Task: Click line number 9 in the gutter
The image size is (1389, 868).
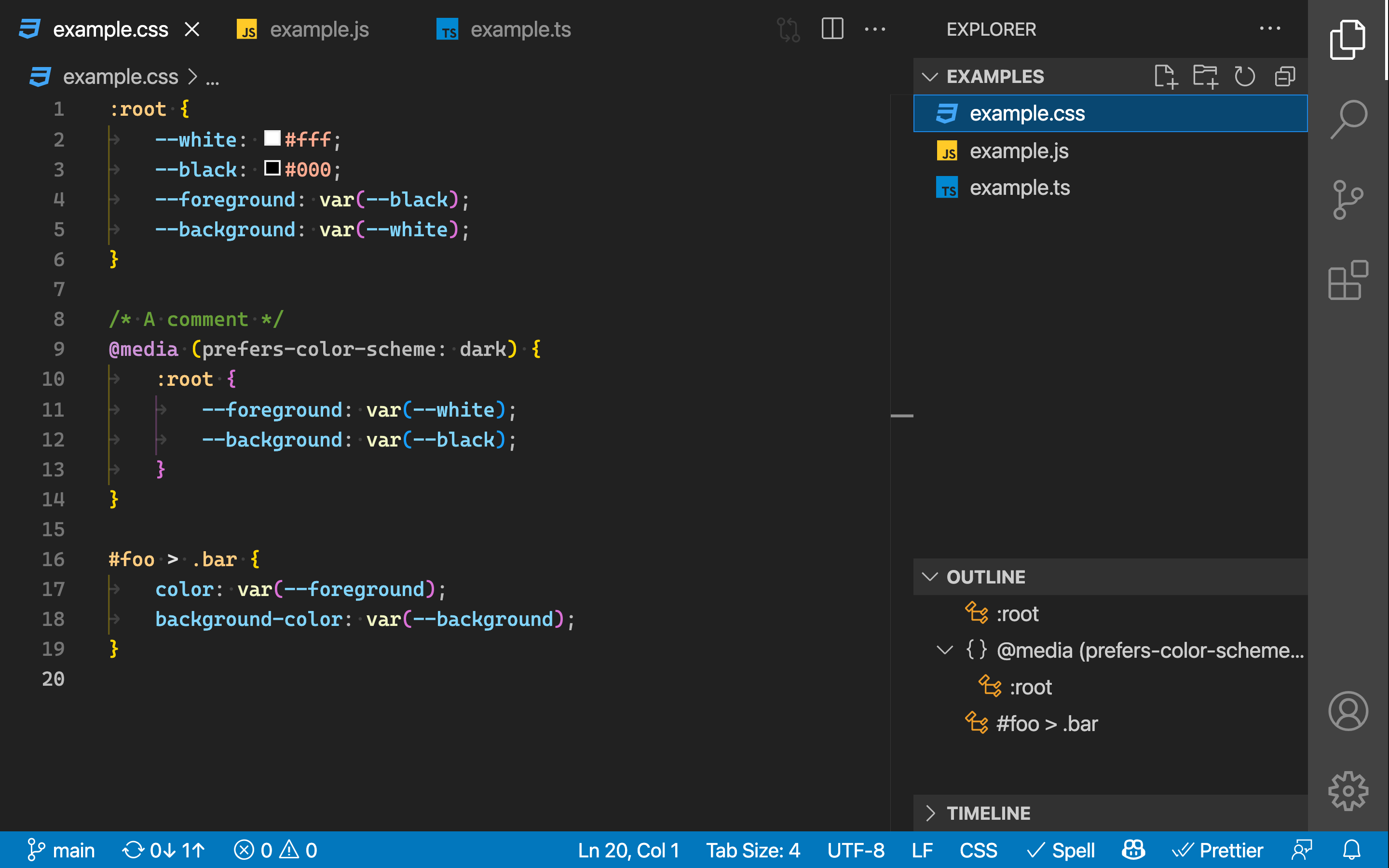Action: coord(58,349)
